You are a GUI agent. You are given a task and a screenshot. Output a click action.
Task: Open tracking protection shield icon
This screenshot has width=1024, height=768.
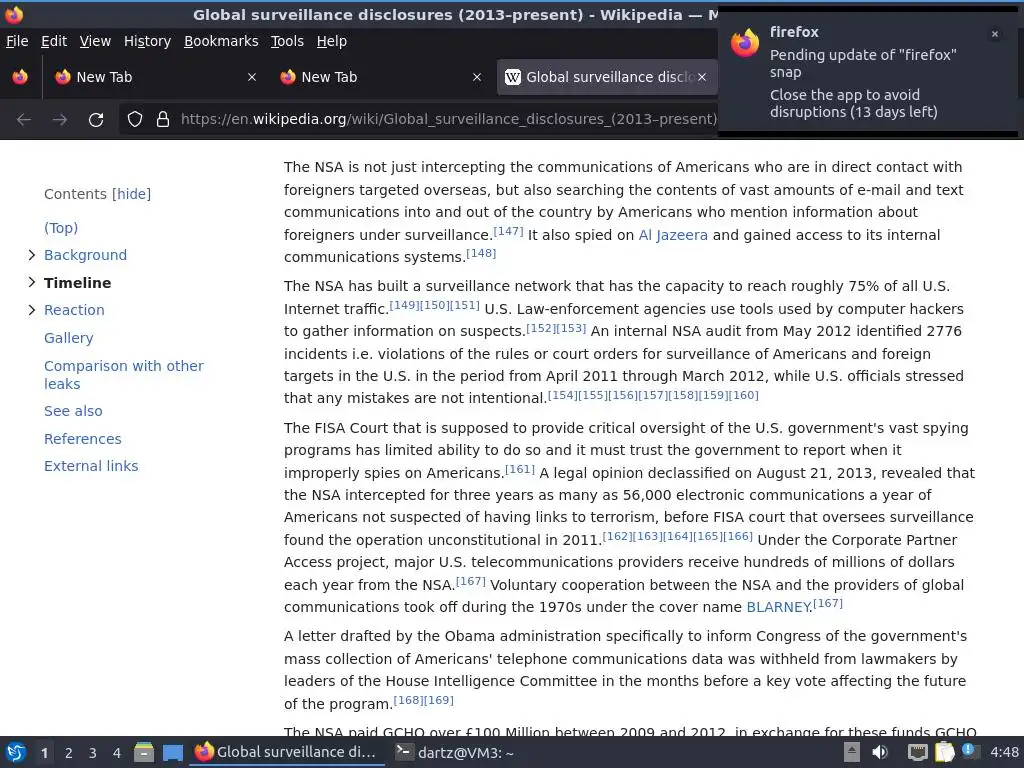(x=135, y=119)
